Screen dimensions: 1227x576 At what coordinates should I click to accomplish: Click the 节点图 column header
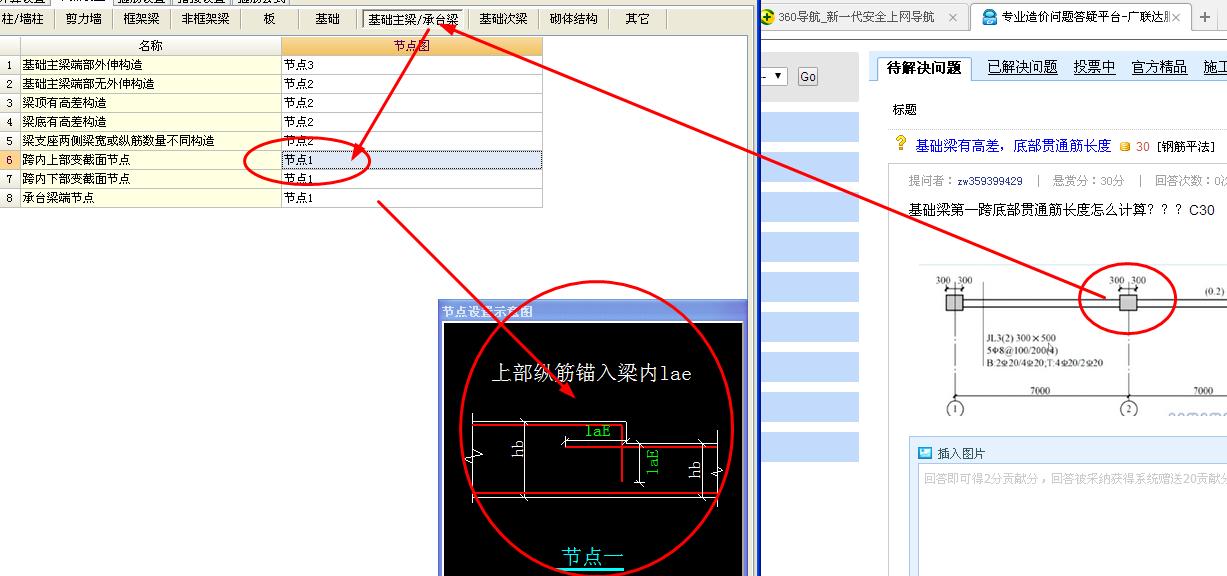pyautogui.click(x=412, y=46)
